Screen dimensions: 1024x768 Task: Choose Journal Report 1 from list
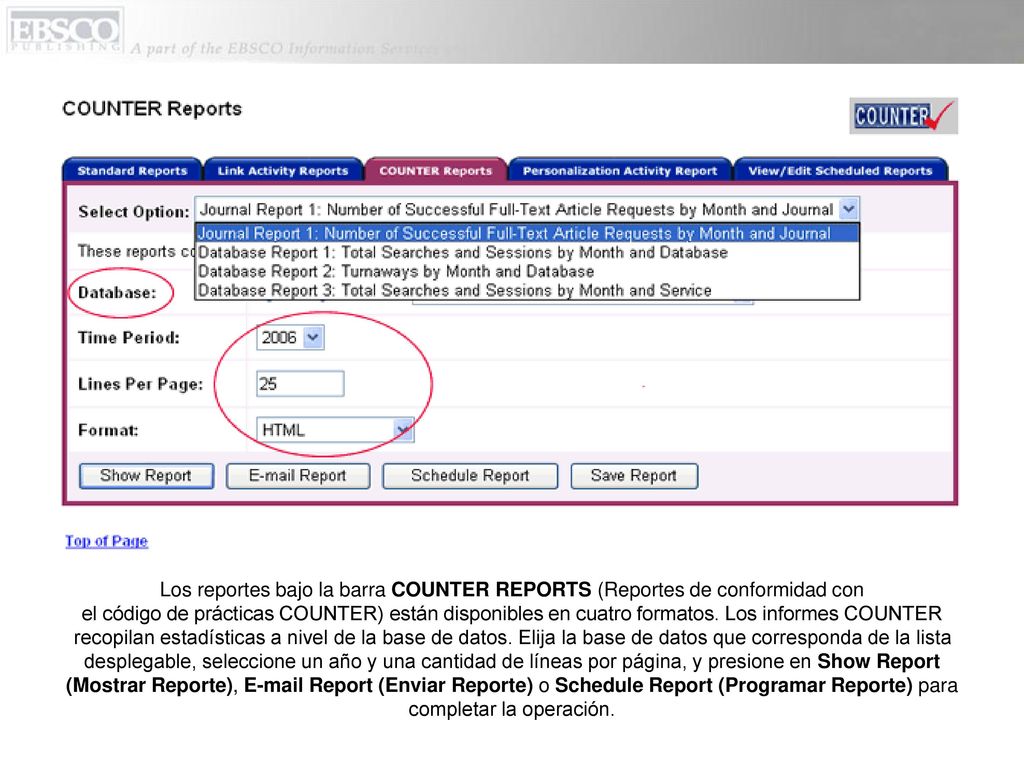point(527,233)
